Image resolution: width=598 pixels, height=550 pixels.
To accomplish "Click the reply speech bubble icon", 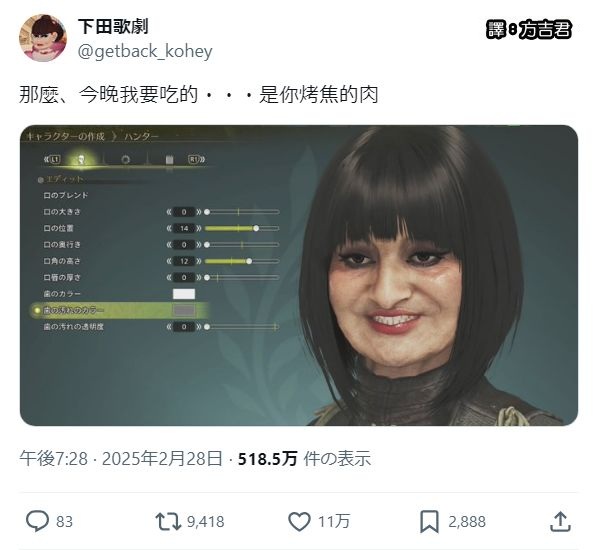I will click(x=37, y=521).
